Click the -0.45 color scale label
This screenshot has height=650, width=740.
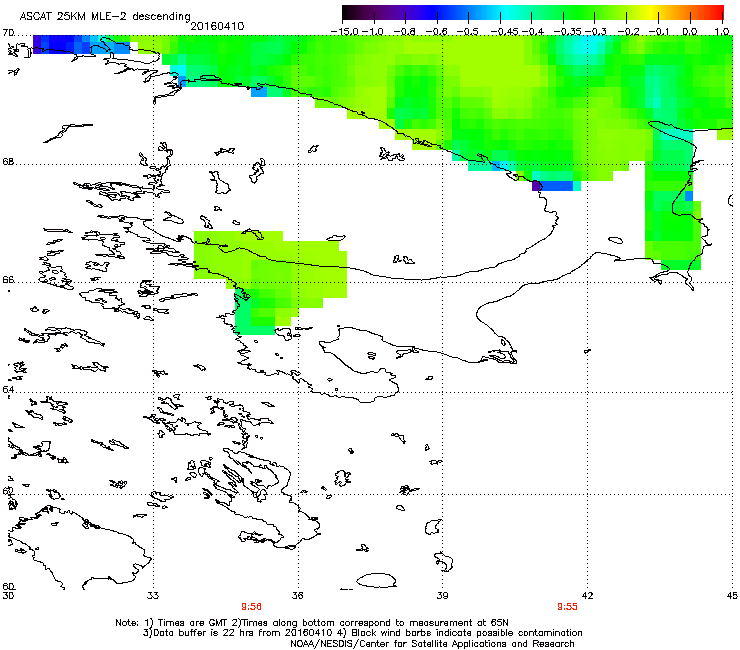pos(505,32)
